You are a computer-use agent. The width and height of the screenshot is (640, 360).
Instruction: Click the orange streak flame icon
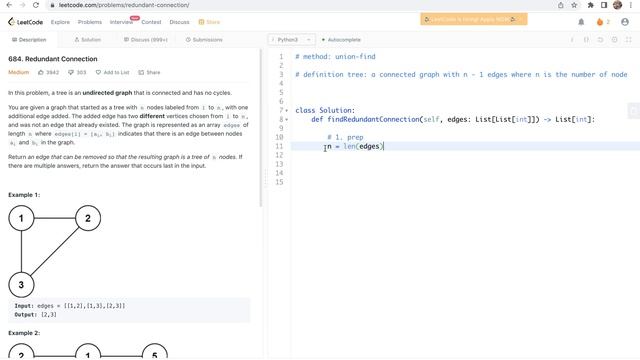pos(600,22)
